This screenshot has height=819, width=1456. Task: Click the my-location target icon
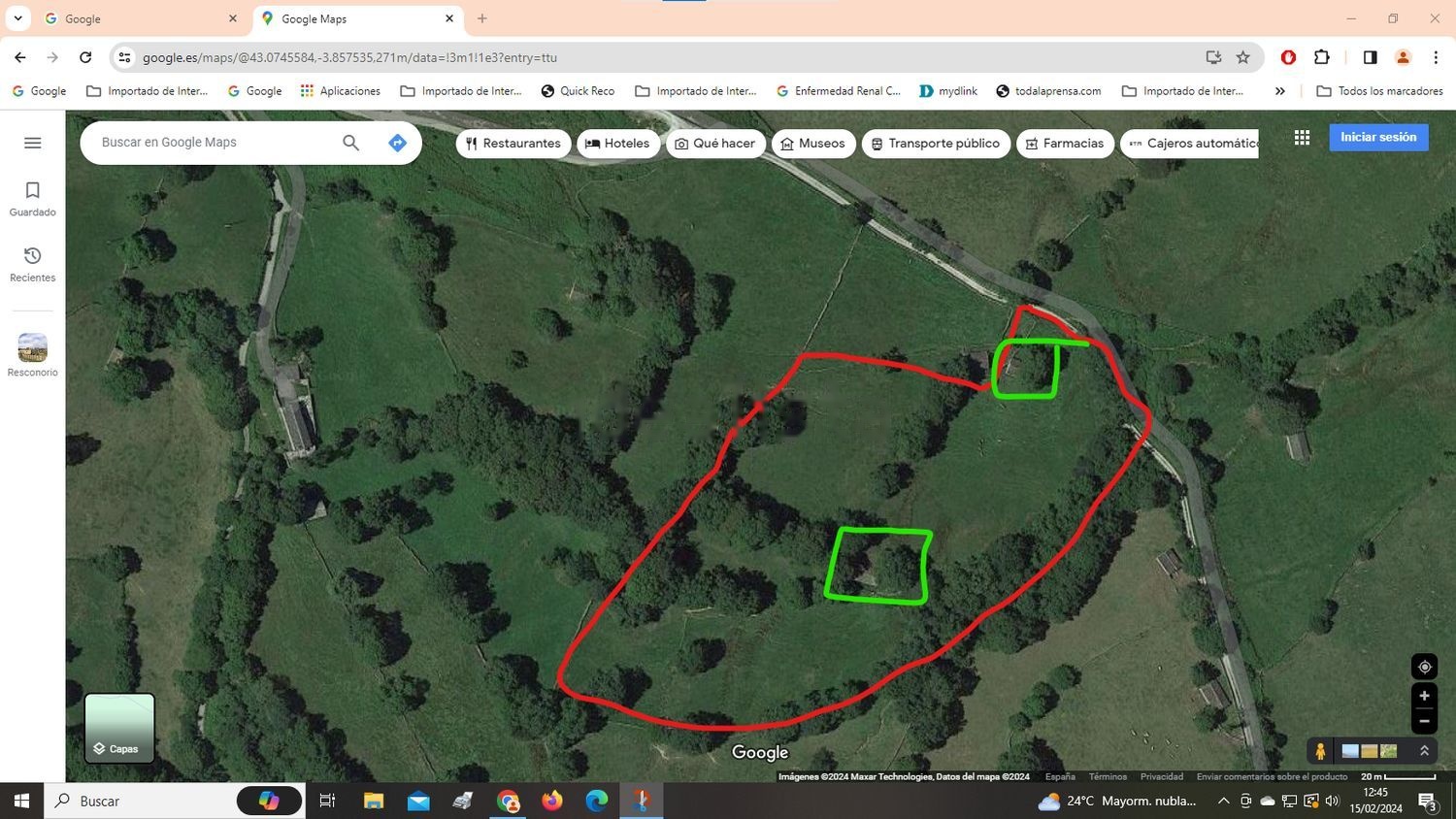coord(1424,667)
